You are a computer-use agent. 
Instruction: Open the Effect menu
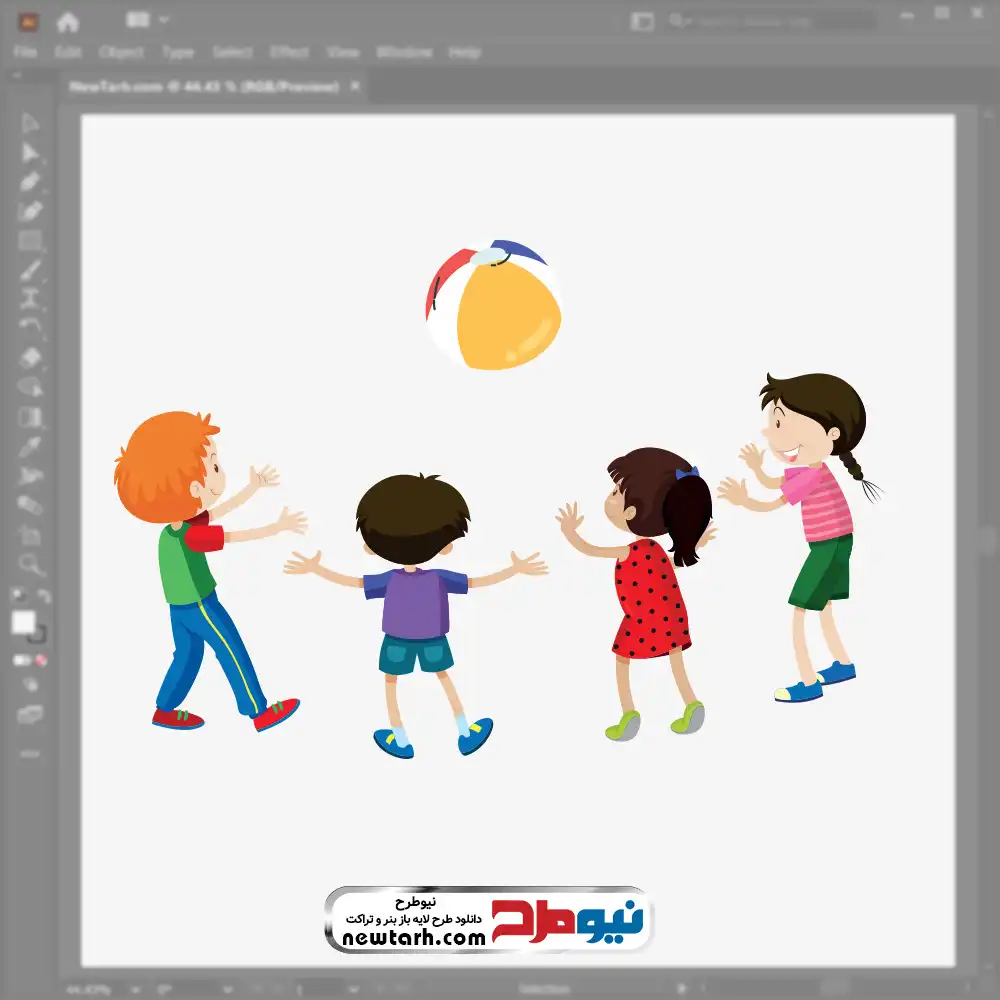click(x=289, y=52)
